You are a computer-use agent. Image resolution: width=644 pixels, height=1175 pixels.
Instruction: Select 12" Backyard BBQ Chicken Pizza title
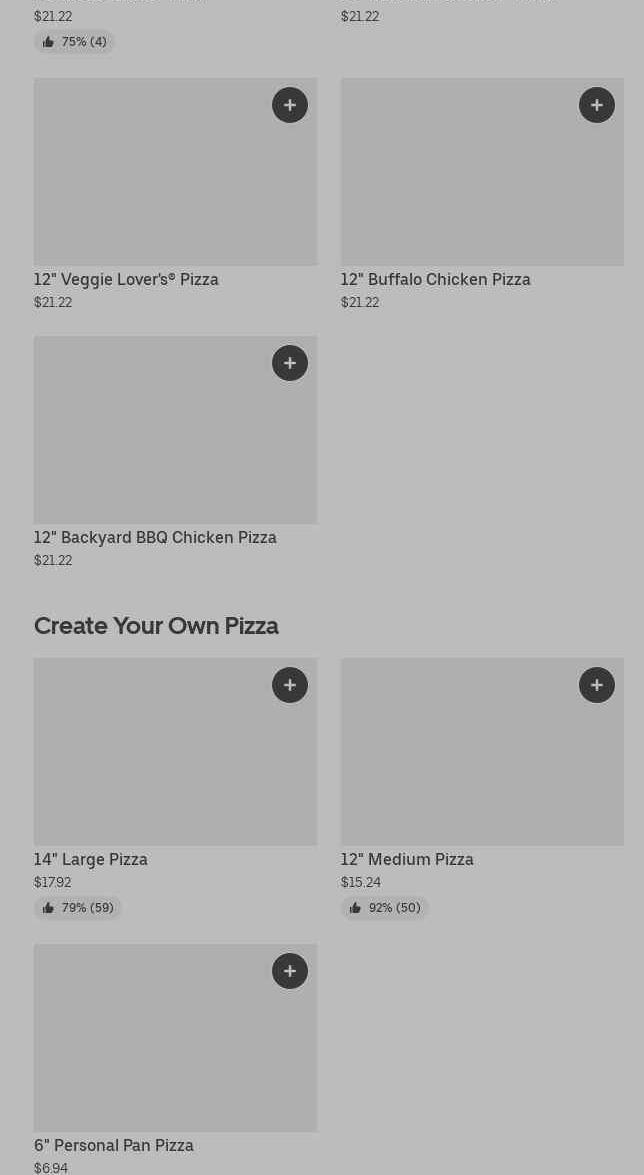tap(155, 538)
